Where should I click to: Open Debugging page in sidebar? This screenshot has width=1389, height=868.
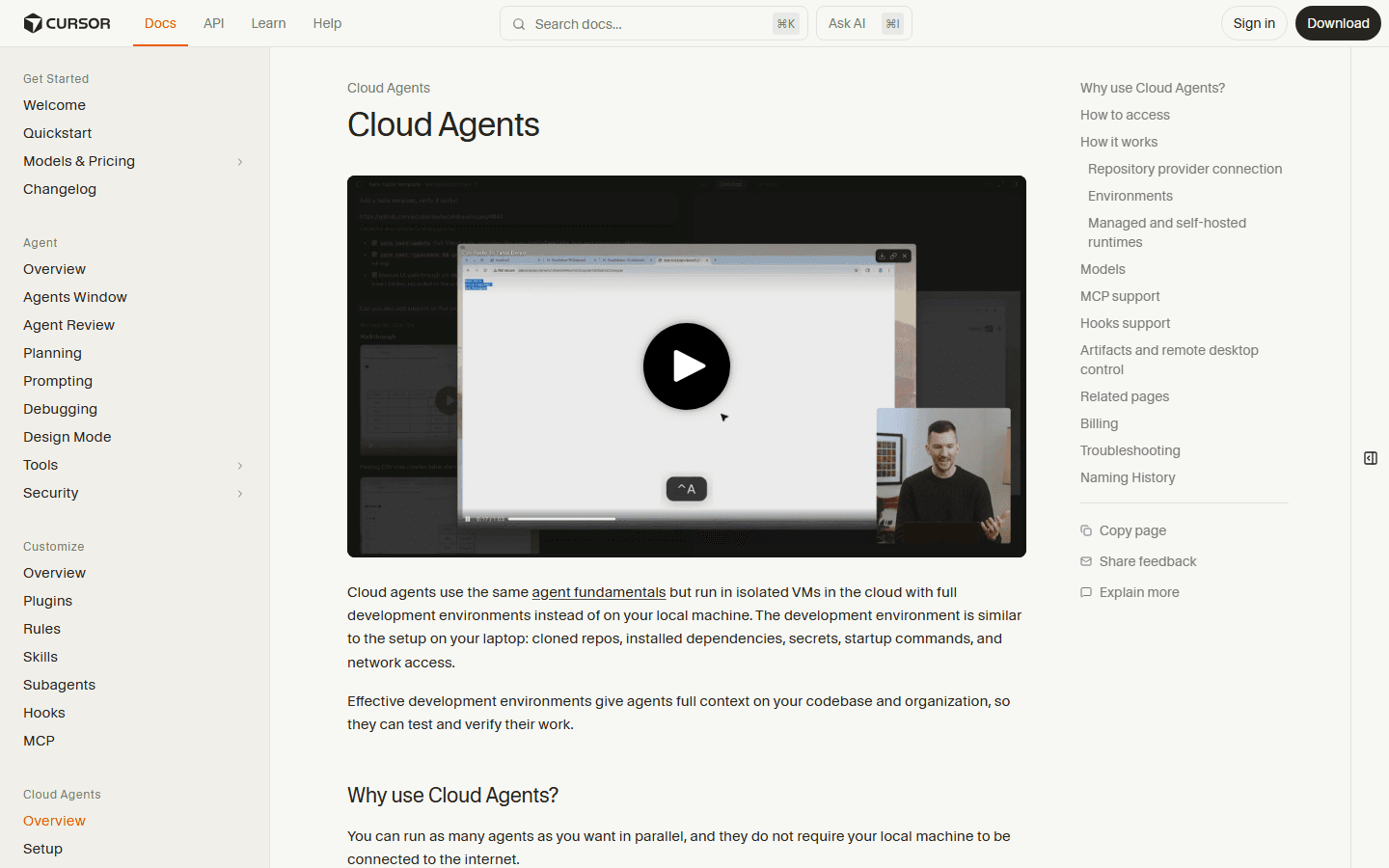[x=60, y=409]
